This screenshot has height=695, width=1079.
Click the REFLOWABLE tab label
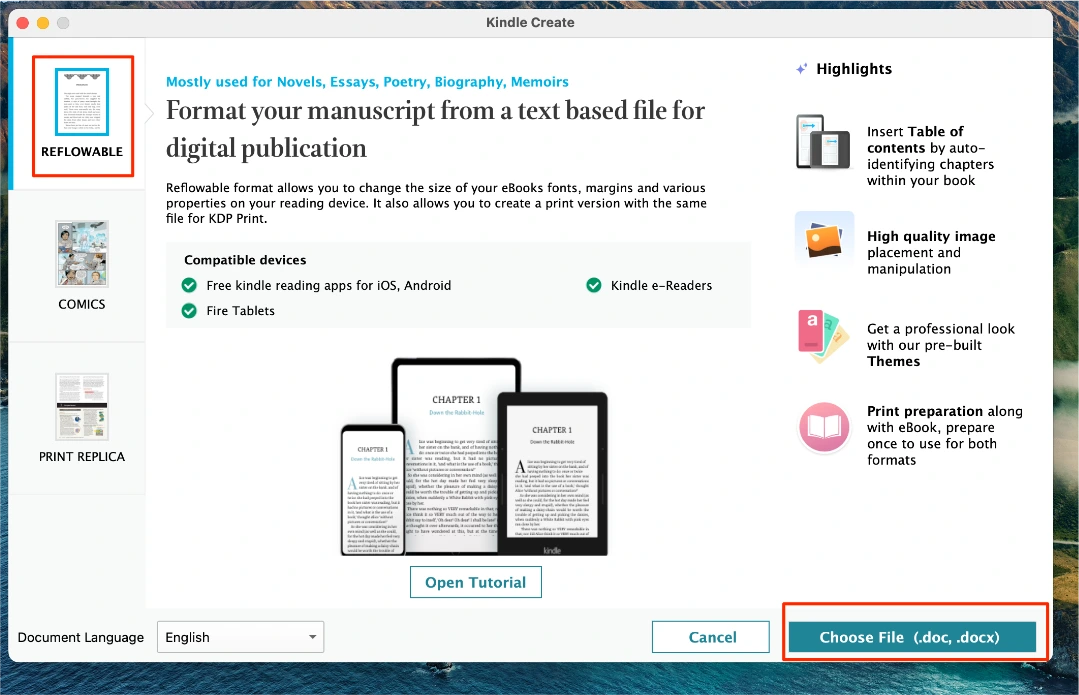pyautogui.click(x=82, y=151)
